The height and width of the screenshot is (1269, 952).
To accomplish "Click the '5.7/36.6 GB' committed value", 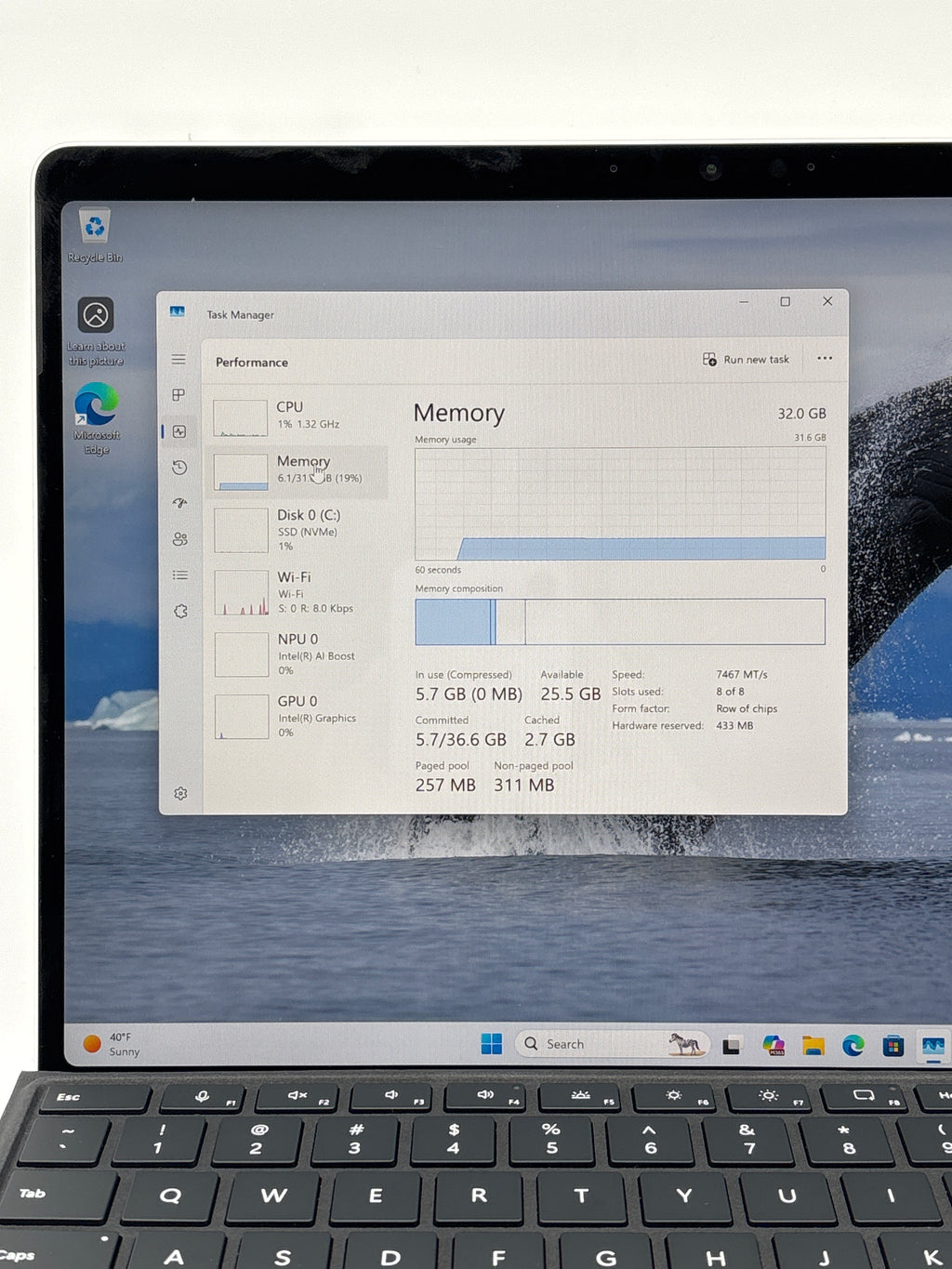I will pos(461,740).
